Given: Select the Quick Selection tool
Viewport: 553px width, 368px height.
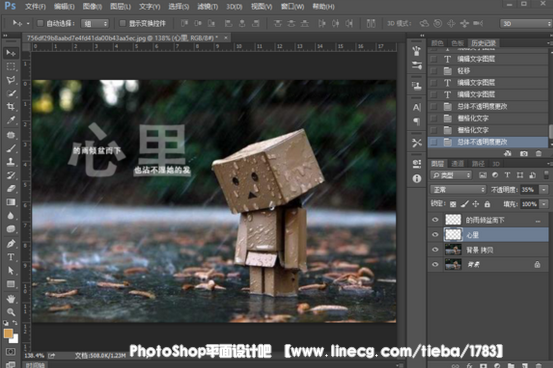Looking at the screenshot, I should point(11,93).
